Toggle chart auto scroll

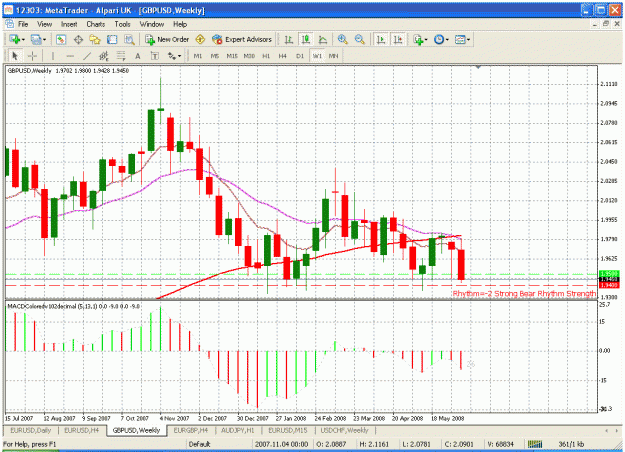click(381, 39)
